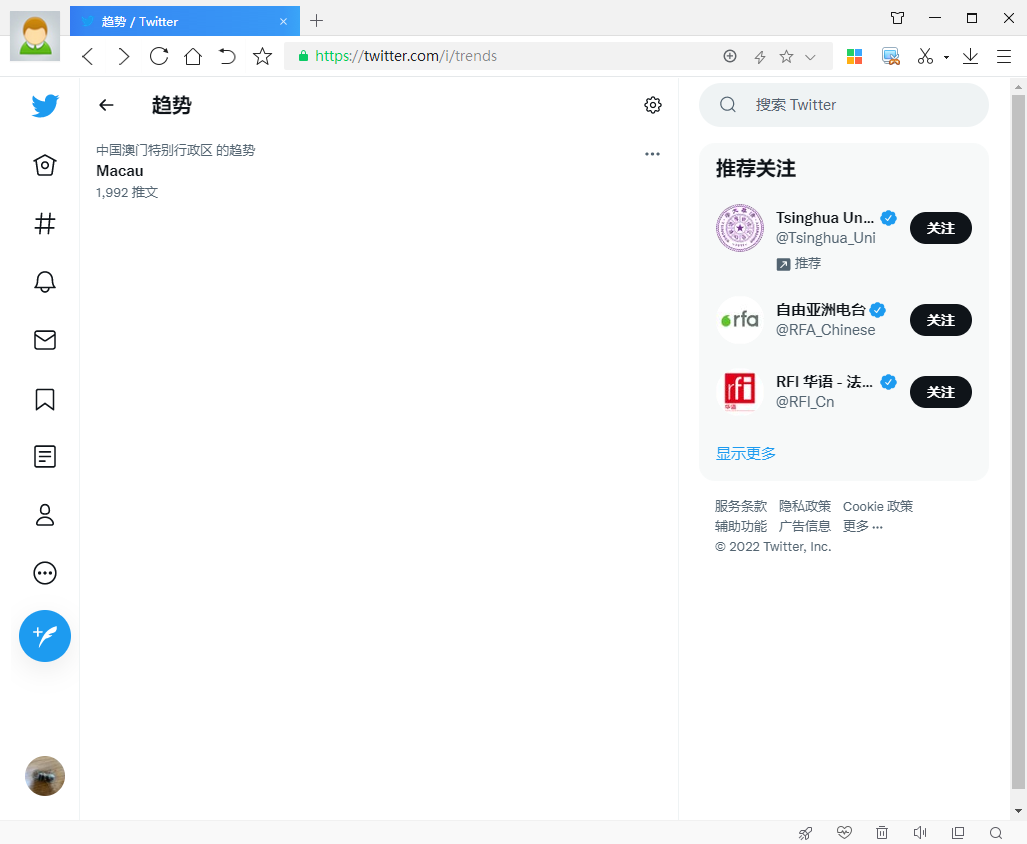Click the undo restore-tab arrow icon
Image resolution: width=1027 pixels, height=844 pixels.
click(227, 56)
